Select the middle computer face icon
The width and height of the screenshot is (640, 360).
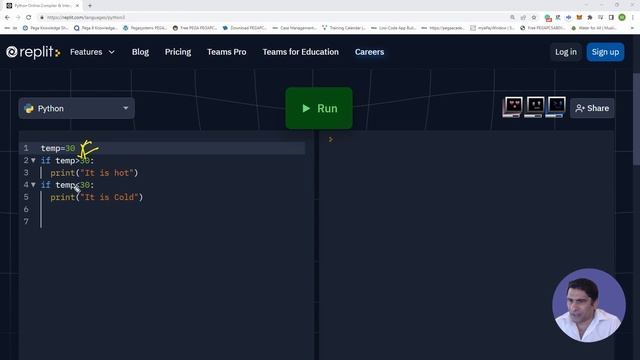(535, 107)
